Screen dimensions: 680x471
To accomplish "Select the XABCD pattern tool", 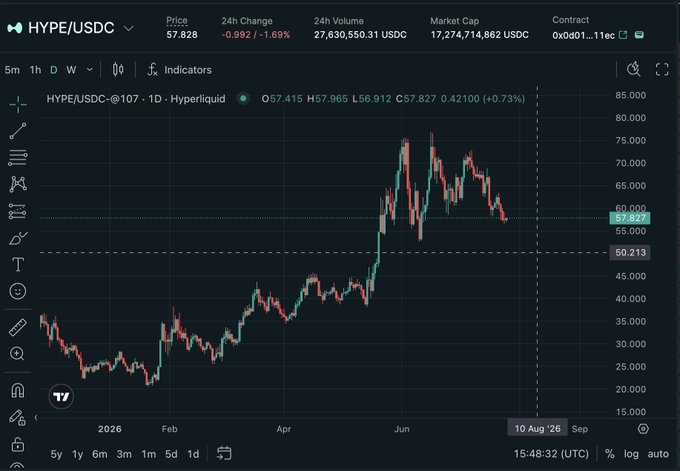I will coord(18,184).
